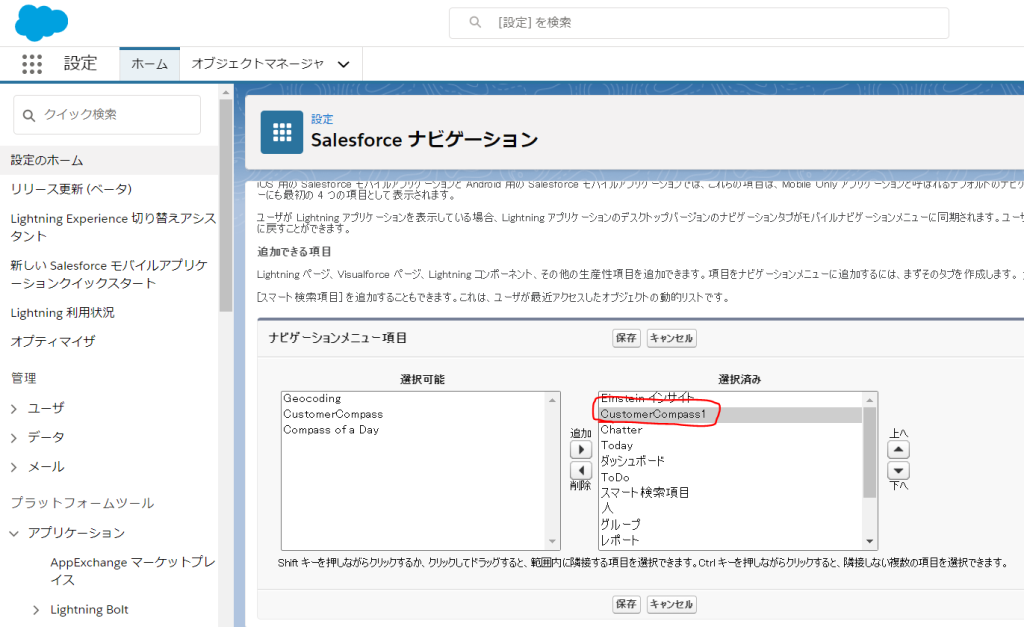This screenshot has width=1024, height=627.
Task: Click the bottom キャンセル button
Action: tap(671, 604)
